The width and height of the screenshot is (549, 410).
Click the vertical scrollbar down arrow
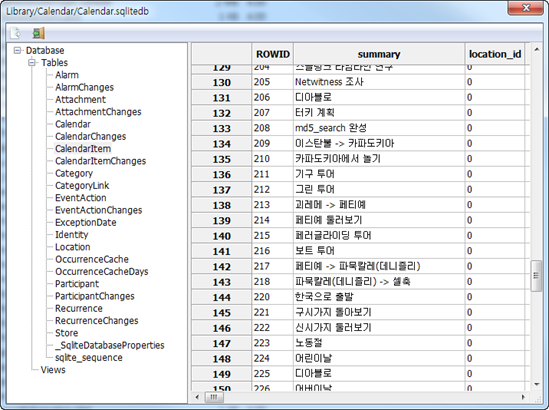point(537,384)
